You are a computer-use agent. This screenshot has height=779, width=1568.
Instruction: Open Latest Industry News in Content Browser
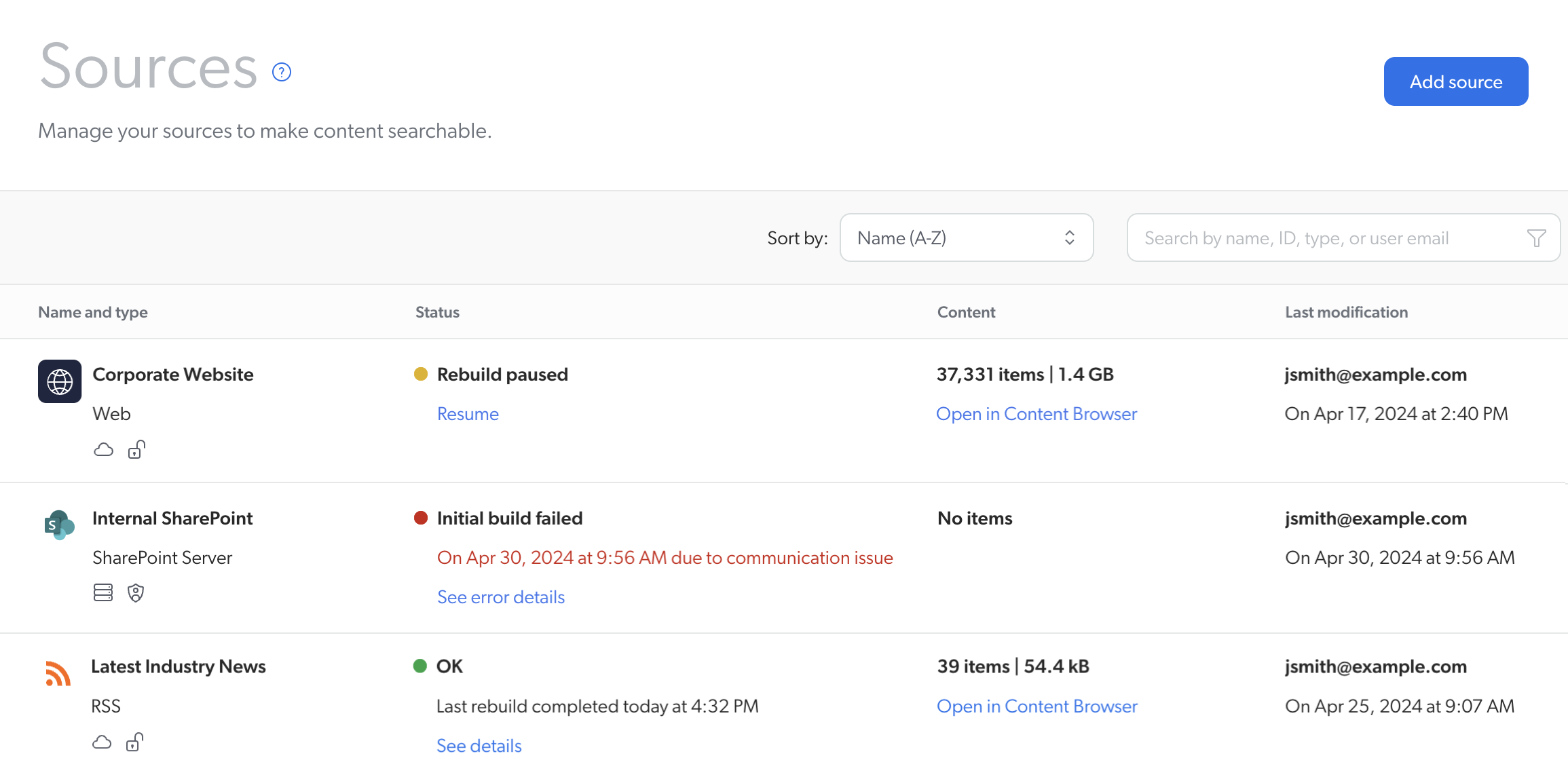click(x=1037, y=705)
